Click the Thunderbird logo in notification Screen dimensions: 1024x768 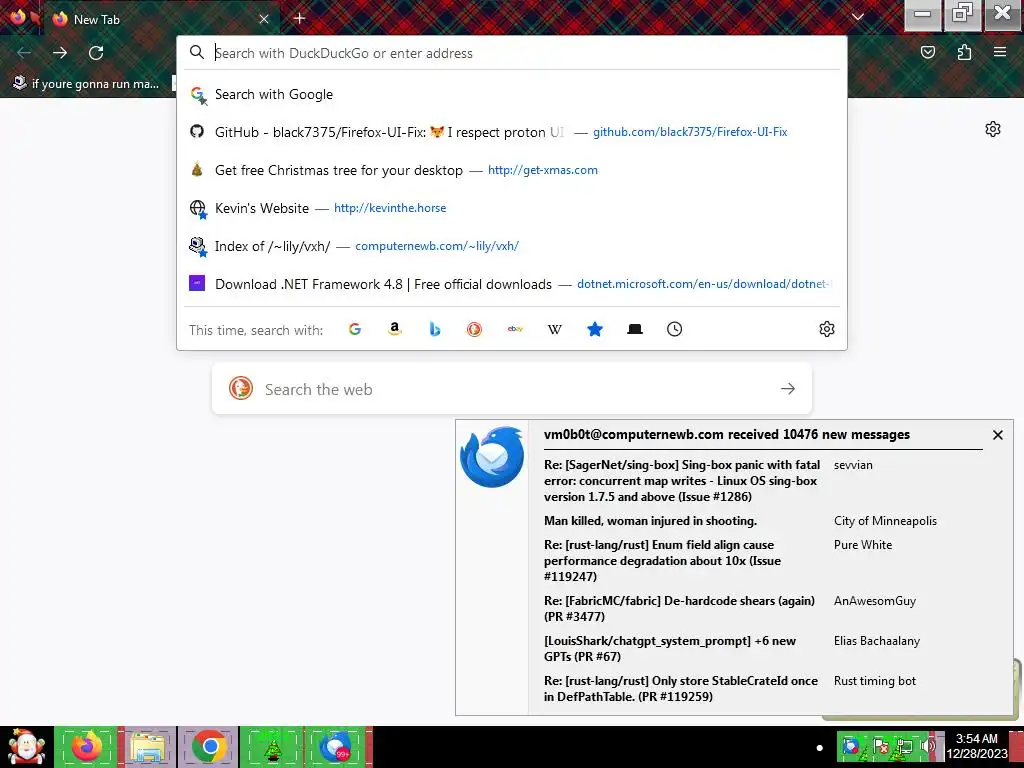click(x=492, y=456)
